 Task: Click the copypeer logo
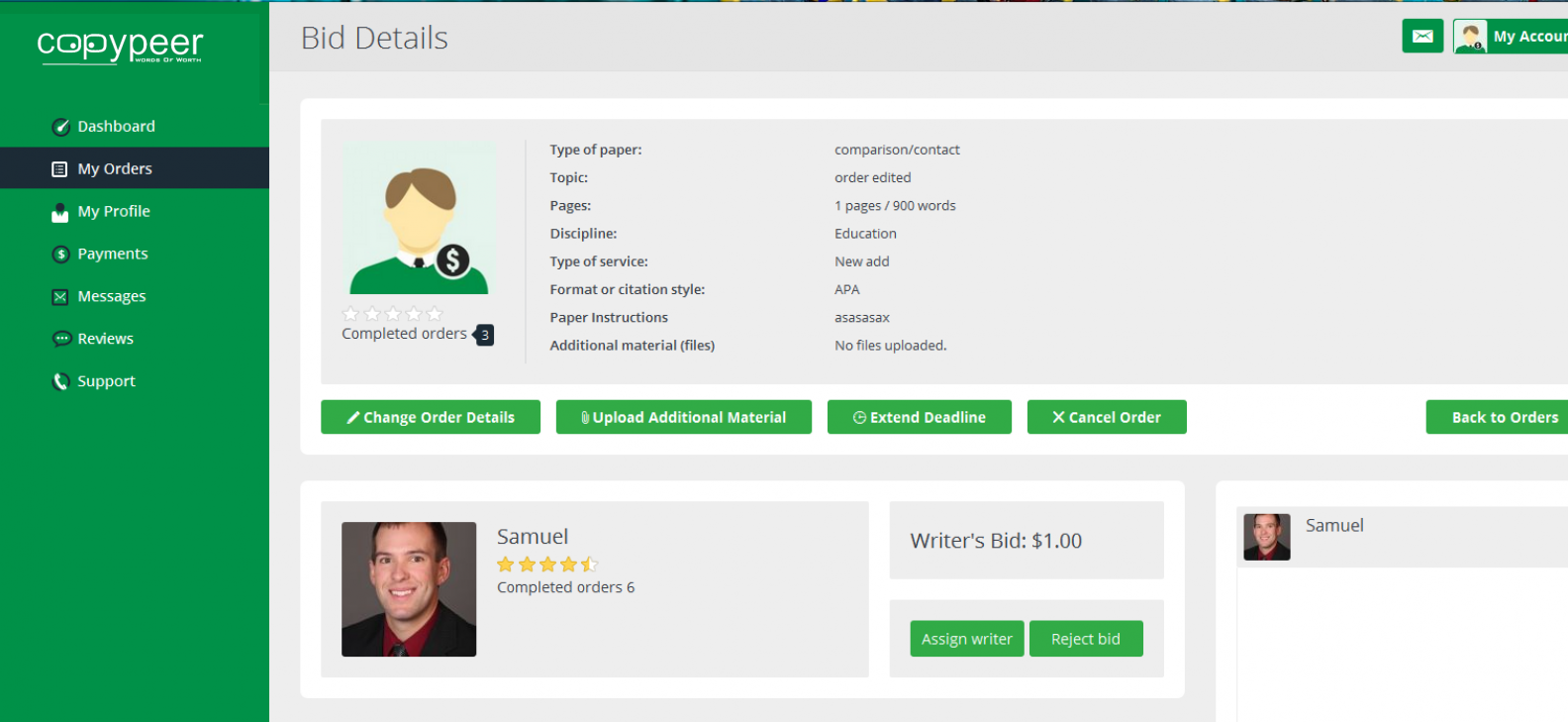pos(120,46)
